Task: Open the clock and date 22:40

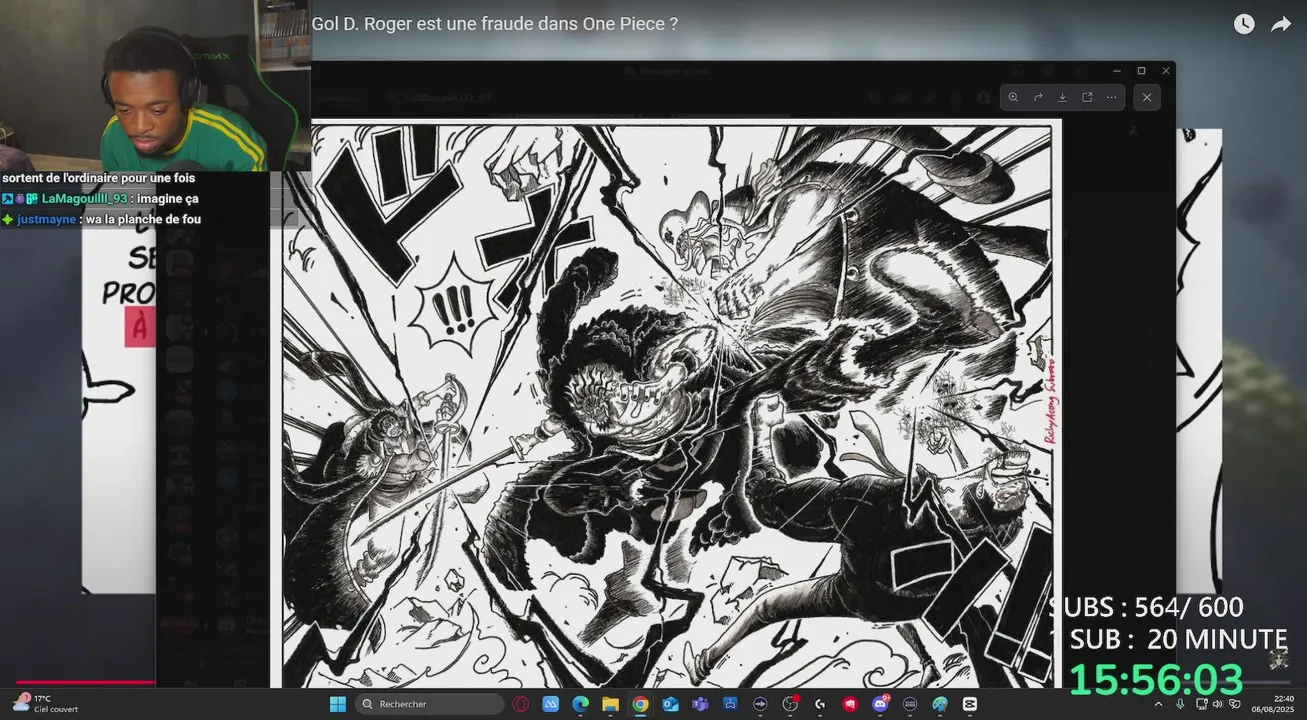Action: (1272, 704)
